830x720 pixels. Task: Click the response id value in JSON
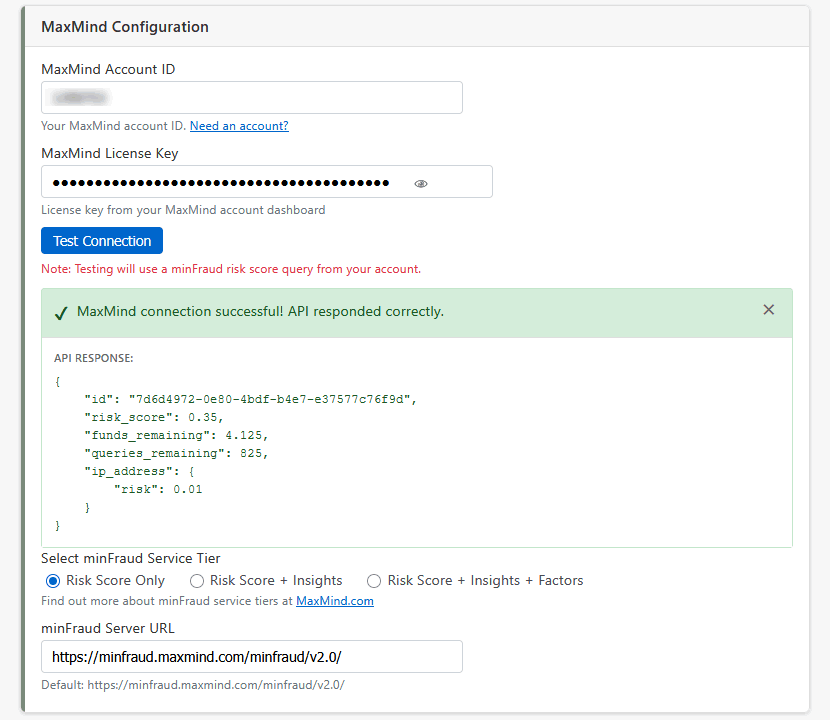pos(270,399)
